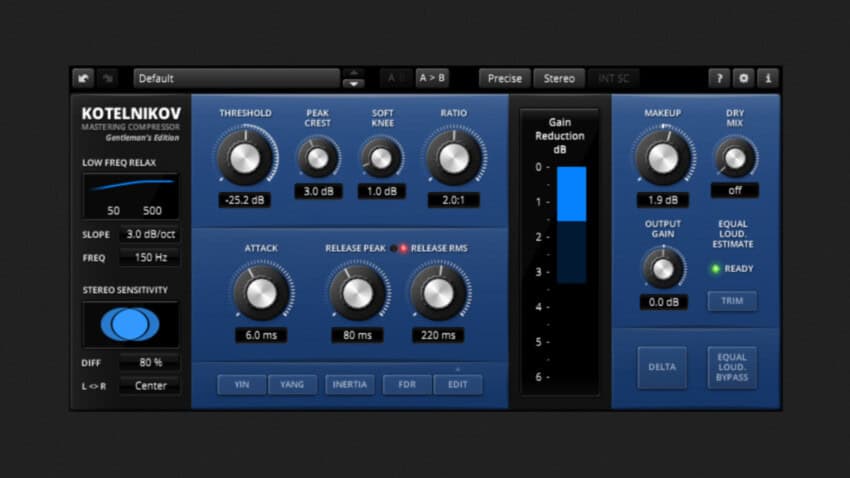The image size is (850, 478).
Task: Click the info icon
Action: (x=768, y=78)
